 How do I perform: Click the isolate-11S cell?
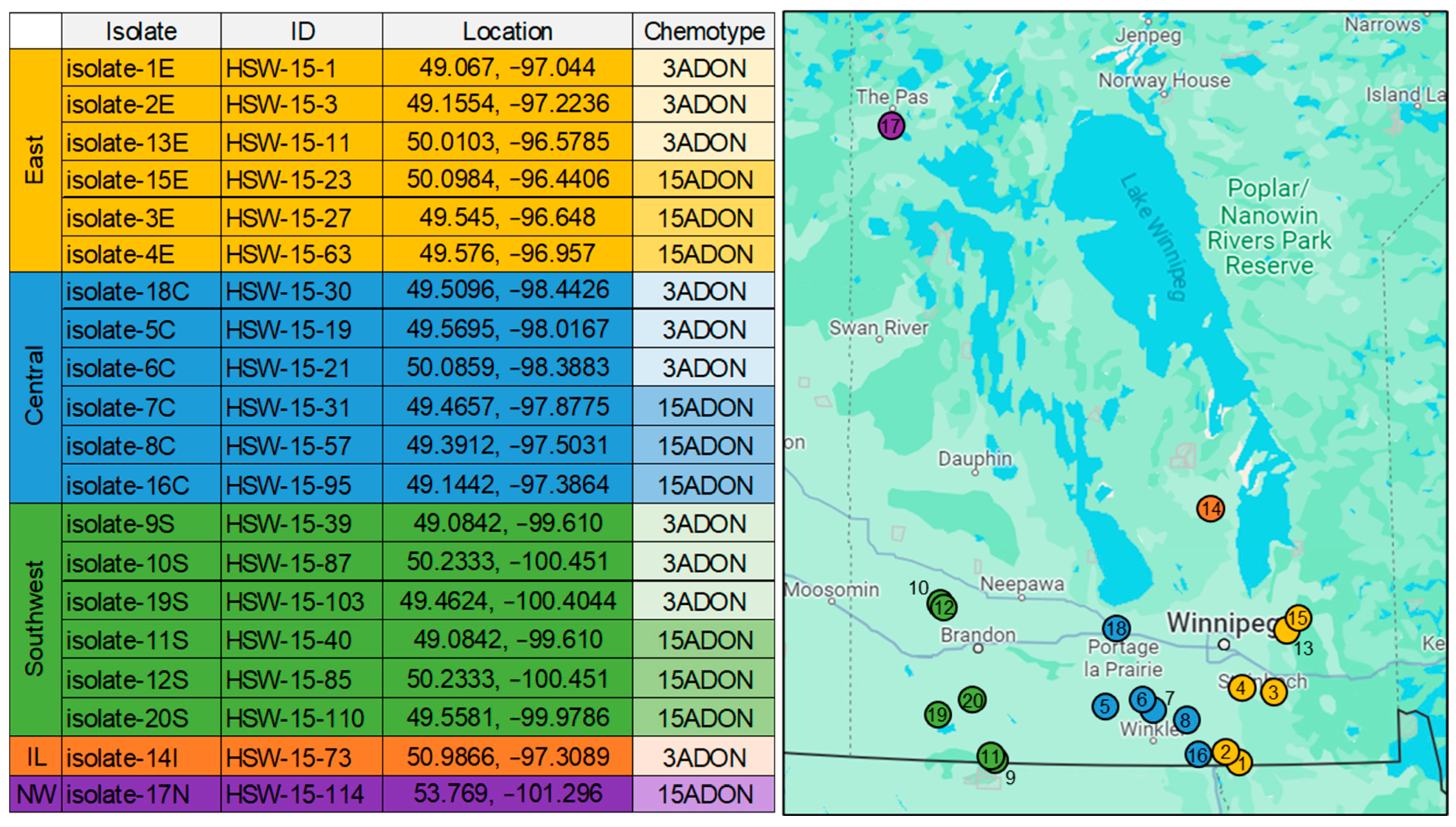tap(141, 640)
